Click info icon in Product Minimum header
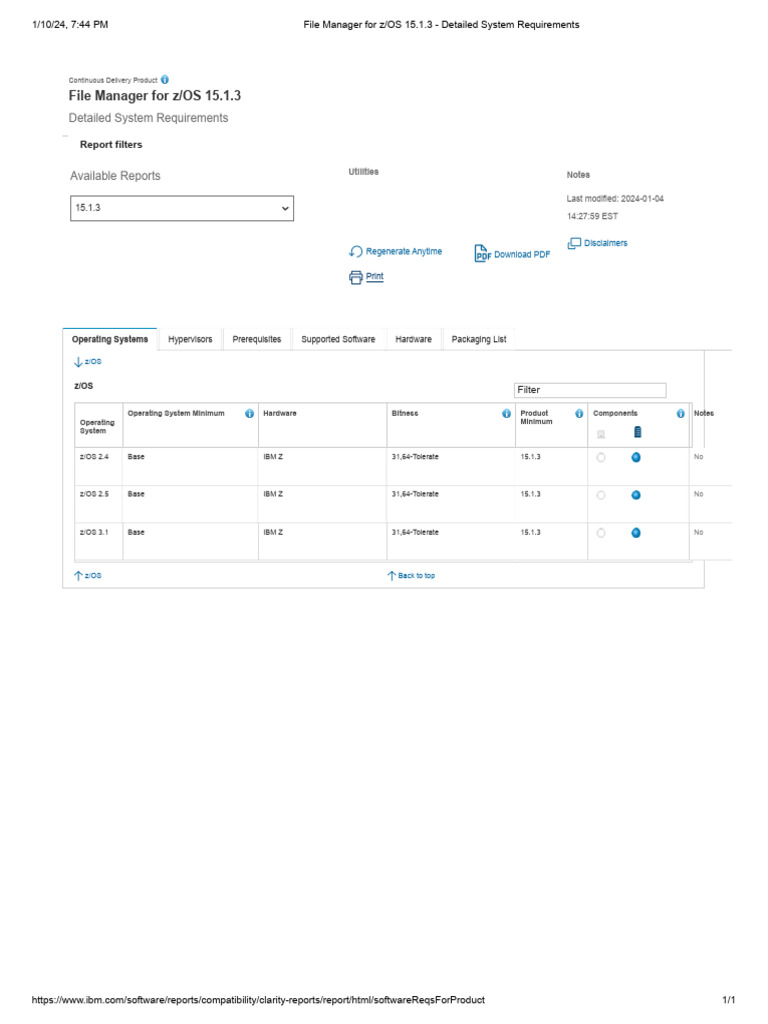Image resolution: width=768 pixels, height=1024 pixels. (x=579, y=414)
